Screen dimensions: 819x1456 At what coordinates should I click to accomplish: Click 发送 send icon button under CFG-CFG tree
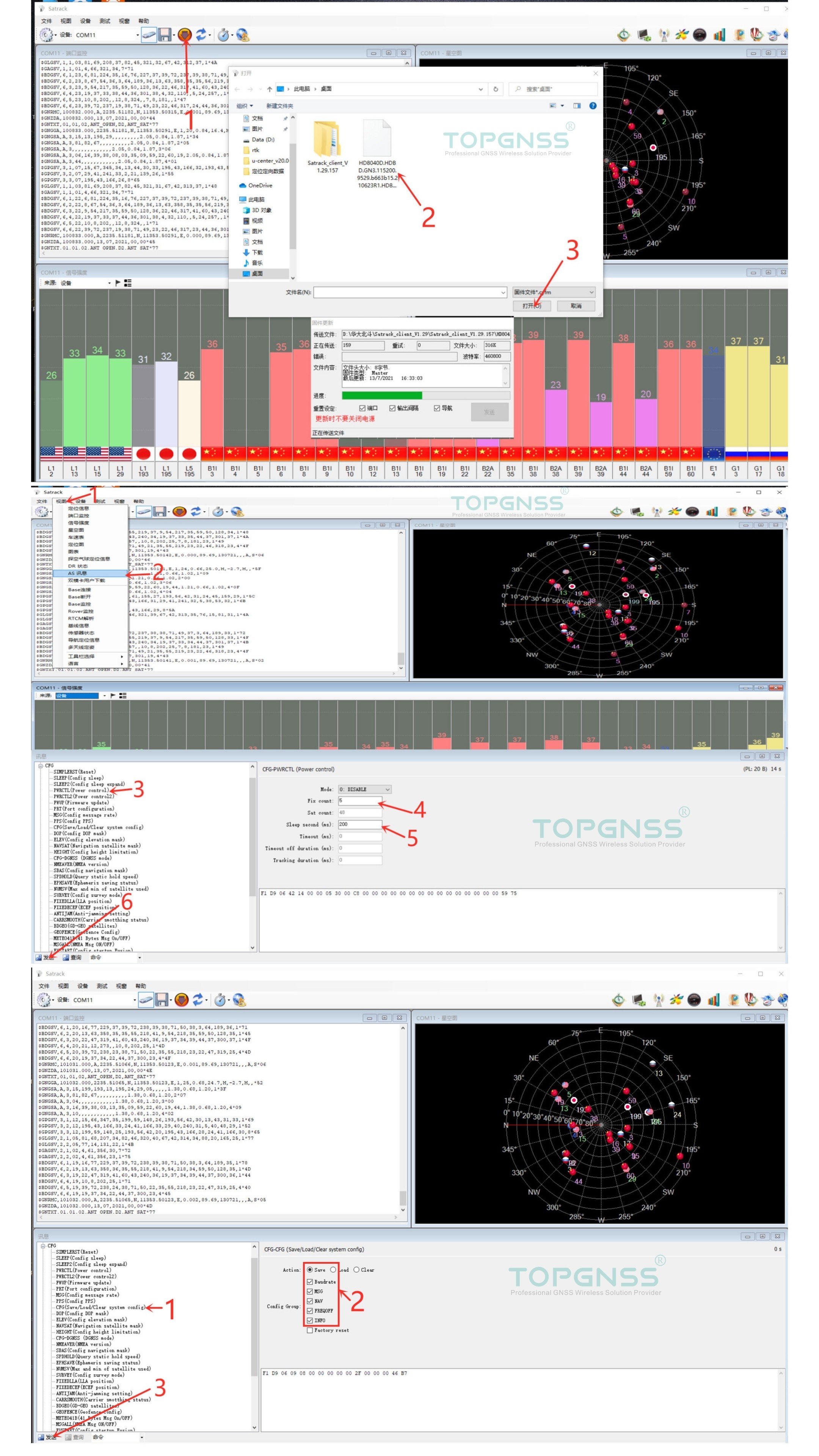tap(47, 1437)
